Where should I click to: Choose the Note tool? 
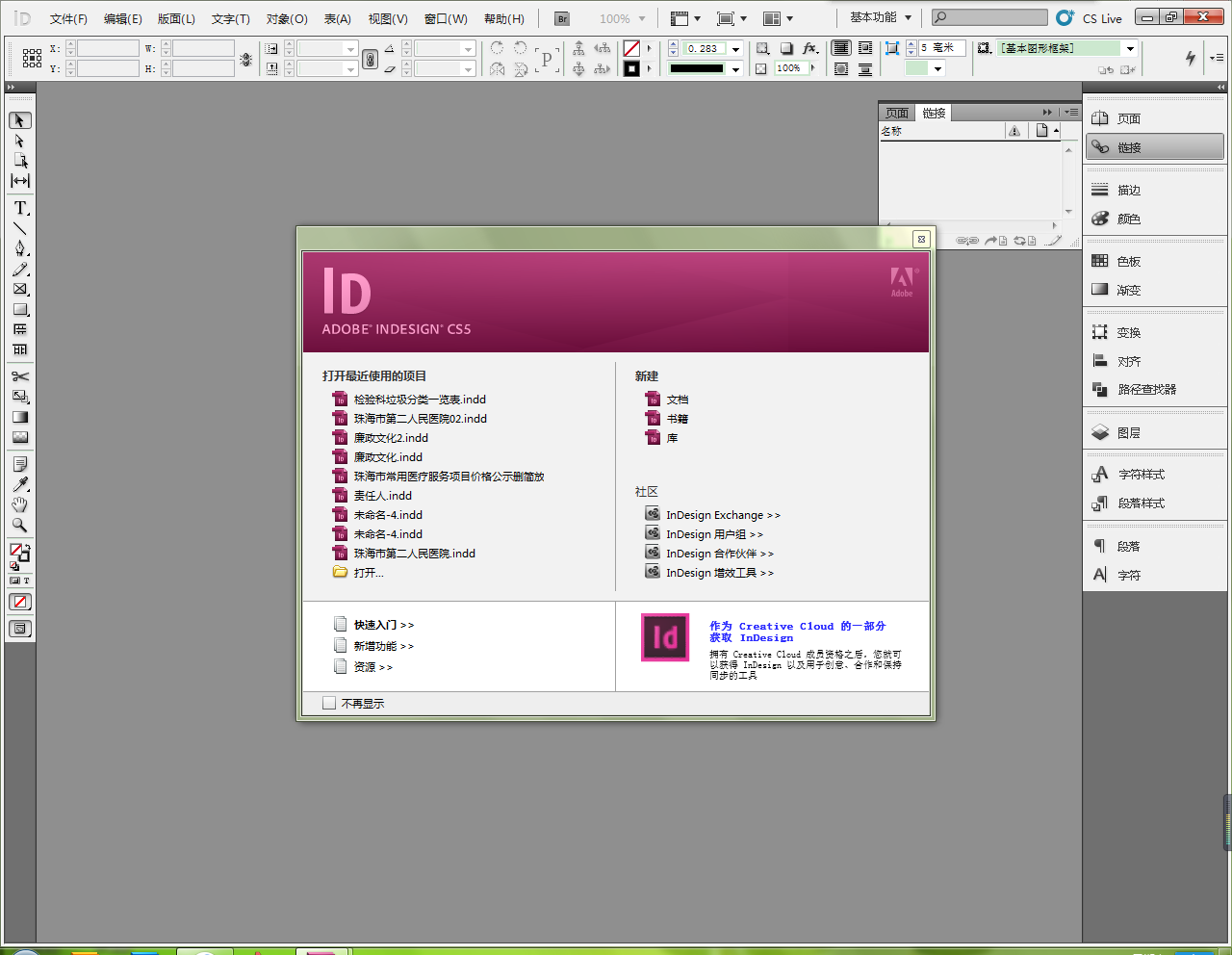point(20,464)
